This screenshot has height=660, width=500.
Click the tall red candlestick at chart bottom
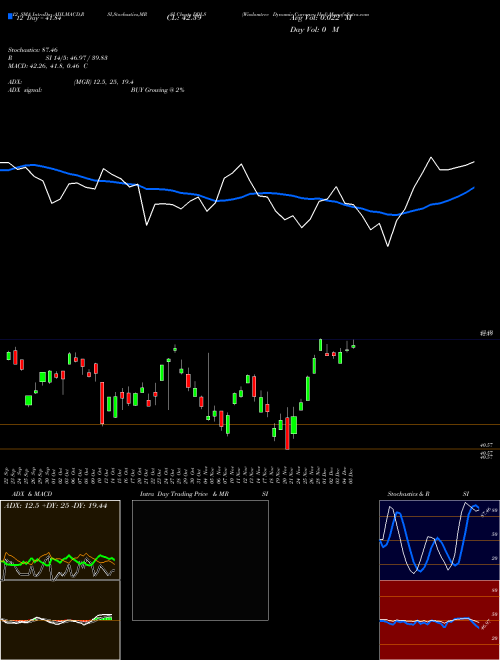[x=287, y=434]
